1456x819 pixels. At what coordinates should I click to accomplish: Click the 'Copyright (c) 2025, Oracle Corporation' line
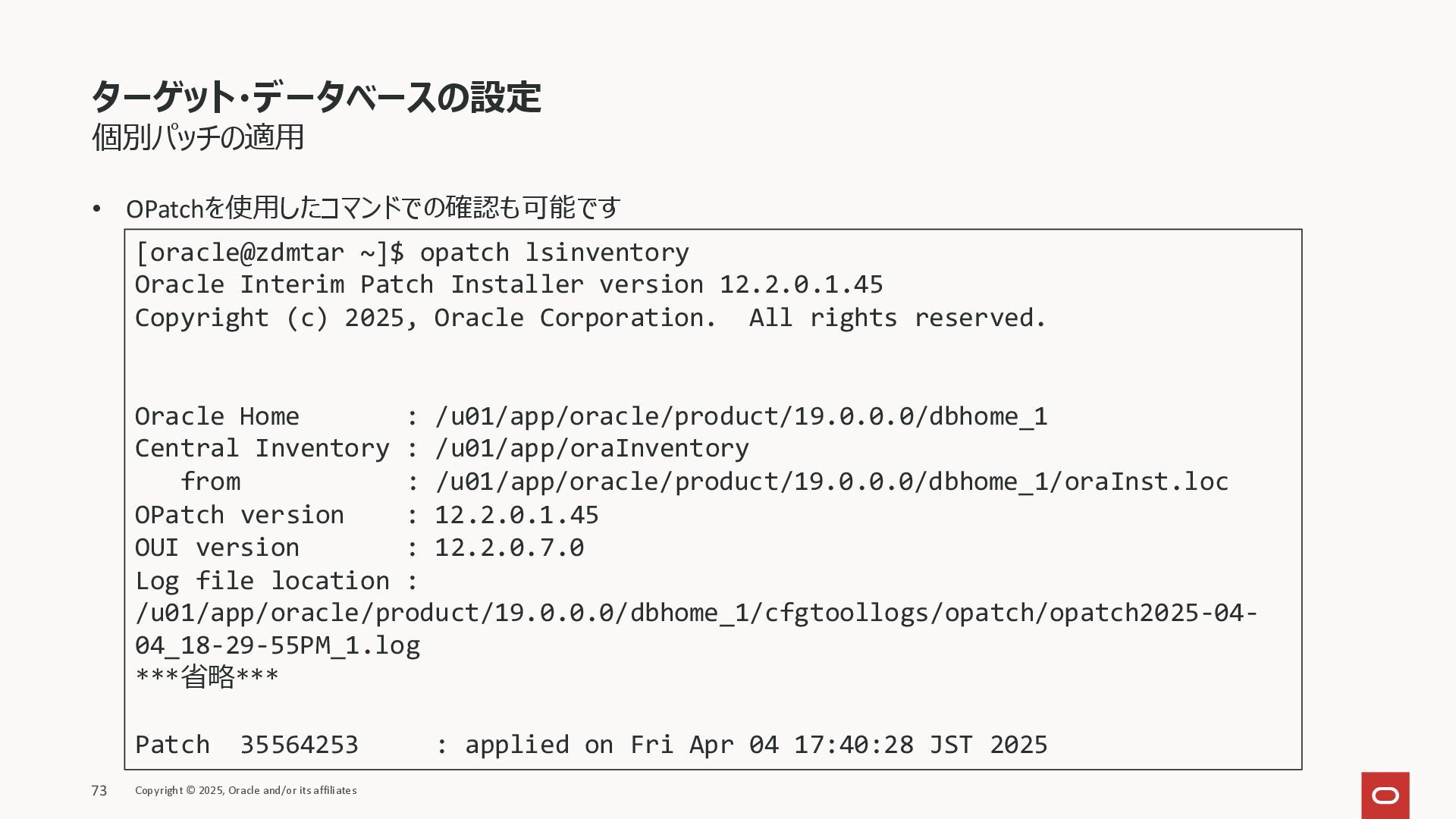[591, 318]
